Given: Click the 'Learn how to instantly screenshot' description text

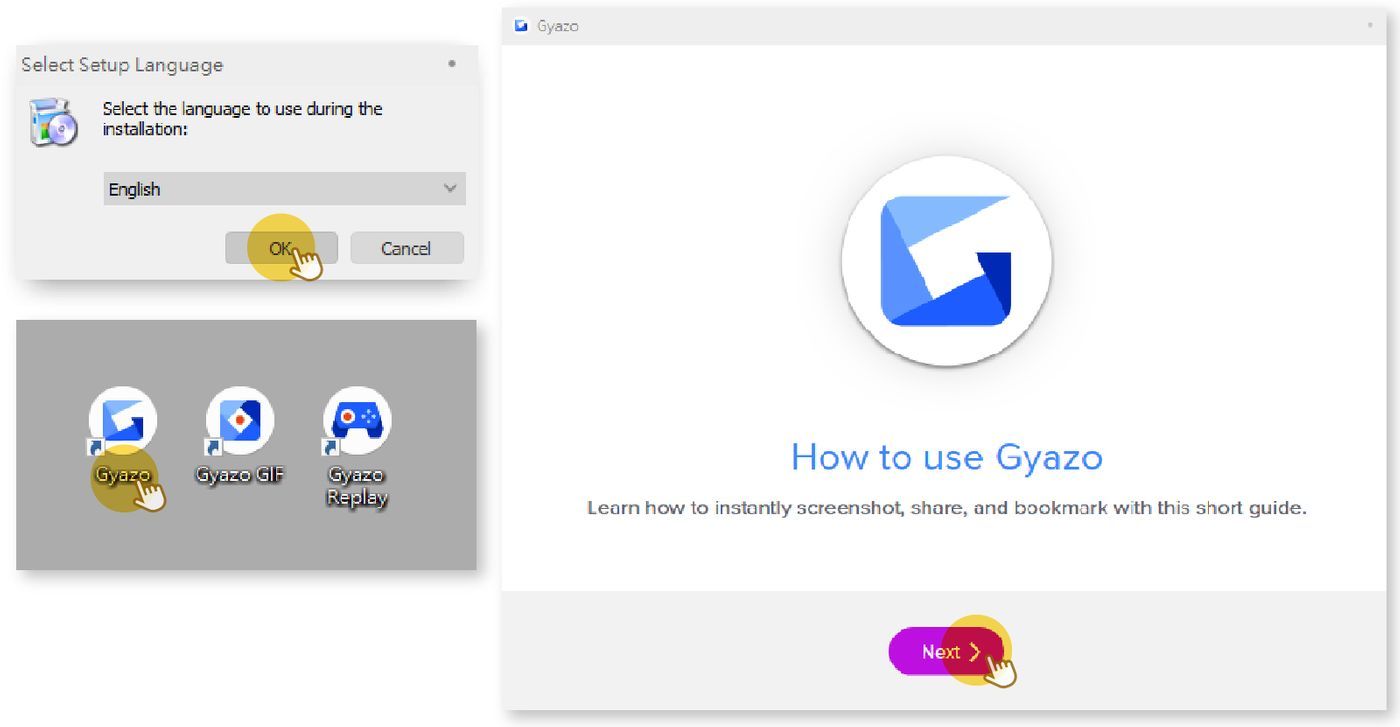Looking at the screenshot, I should (x=946, y=508).
